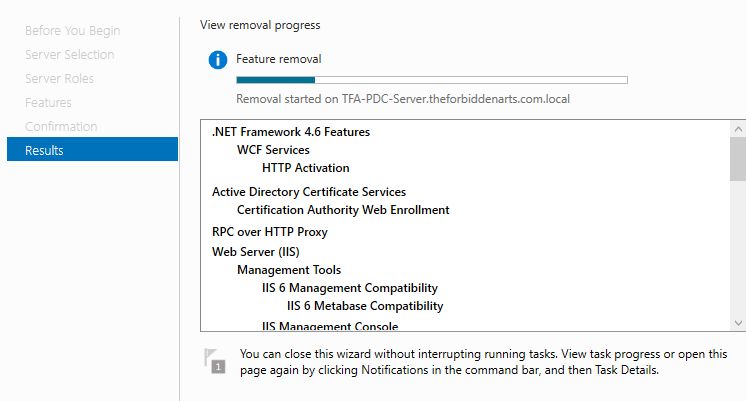Select Active Directory Certificate Services

click(x=309, y=192)
